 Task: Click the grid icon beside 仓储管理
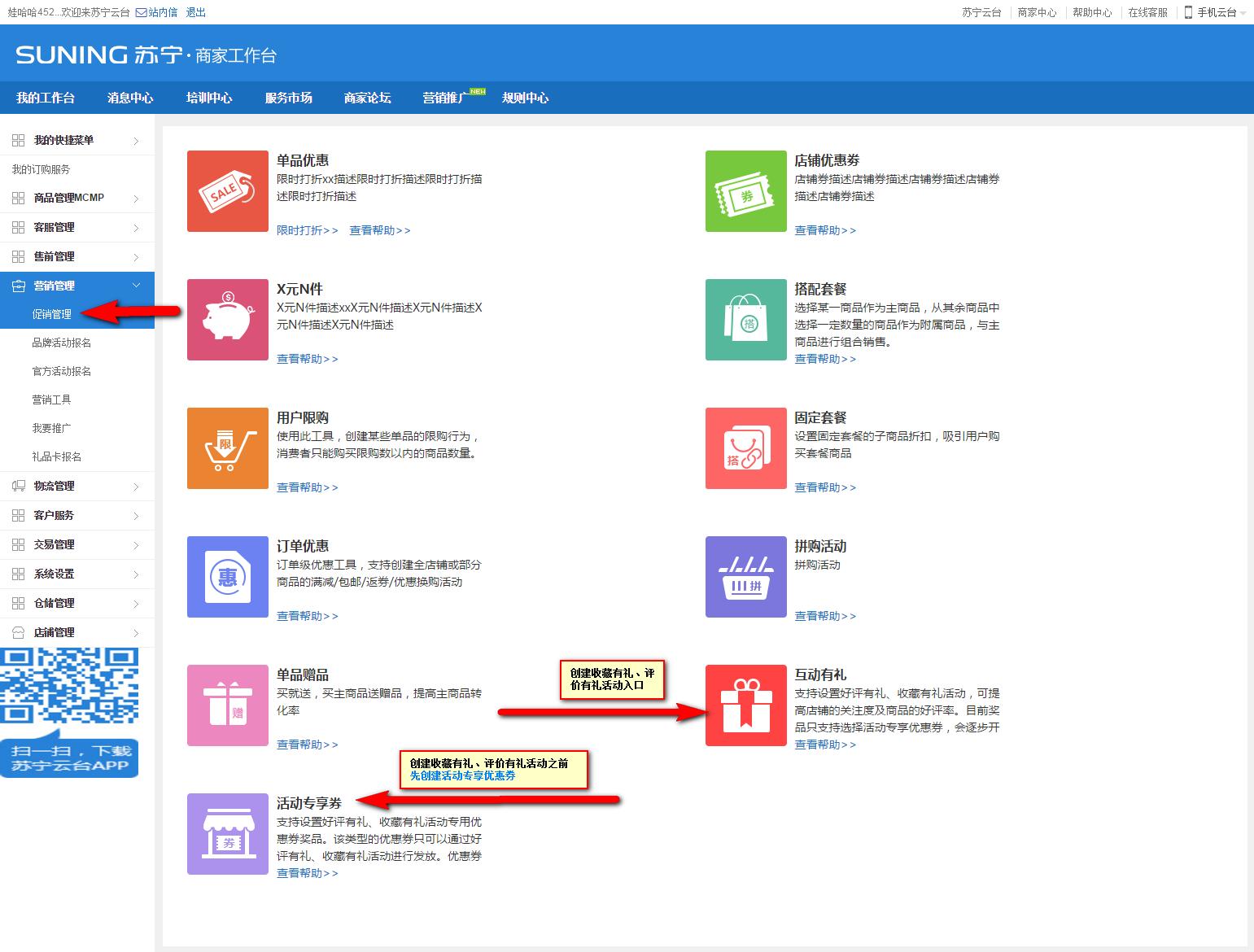(x=18, y=603)
